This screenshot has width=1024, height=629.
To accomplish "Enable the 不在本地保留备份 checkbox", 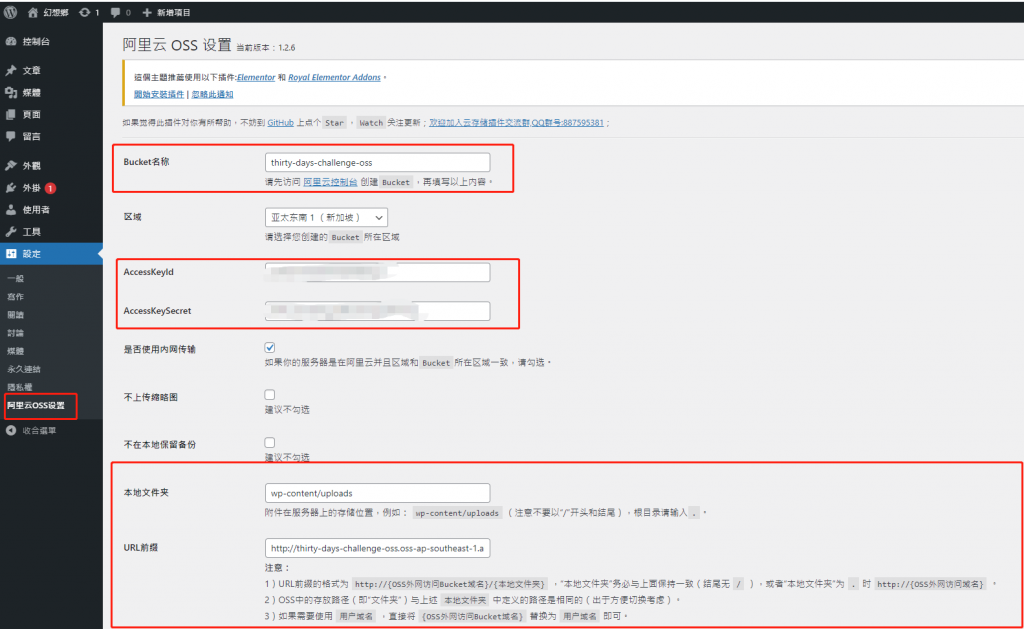I will (270, 442).
